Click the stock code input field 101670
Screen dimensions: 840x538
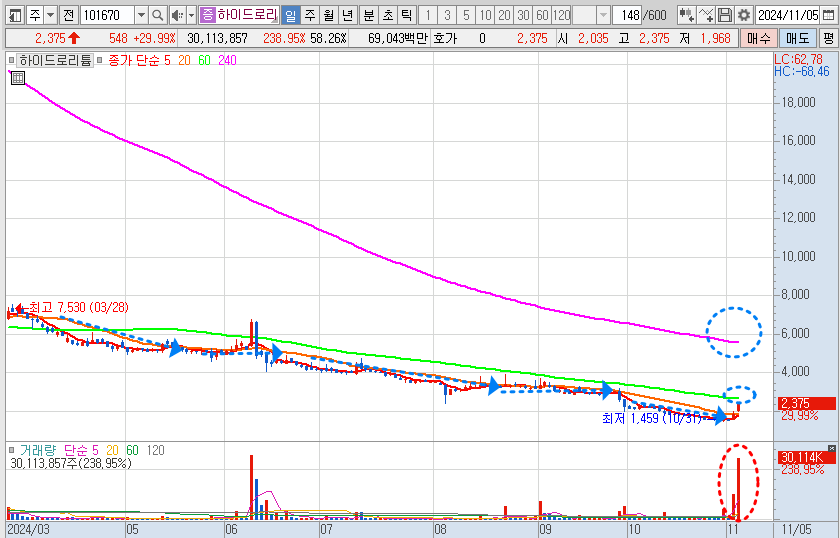[x=107, y=15]
